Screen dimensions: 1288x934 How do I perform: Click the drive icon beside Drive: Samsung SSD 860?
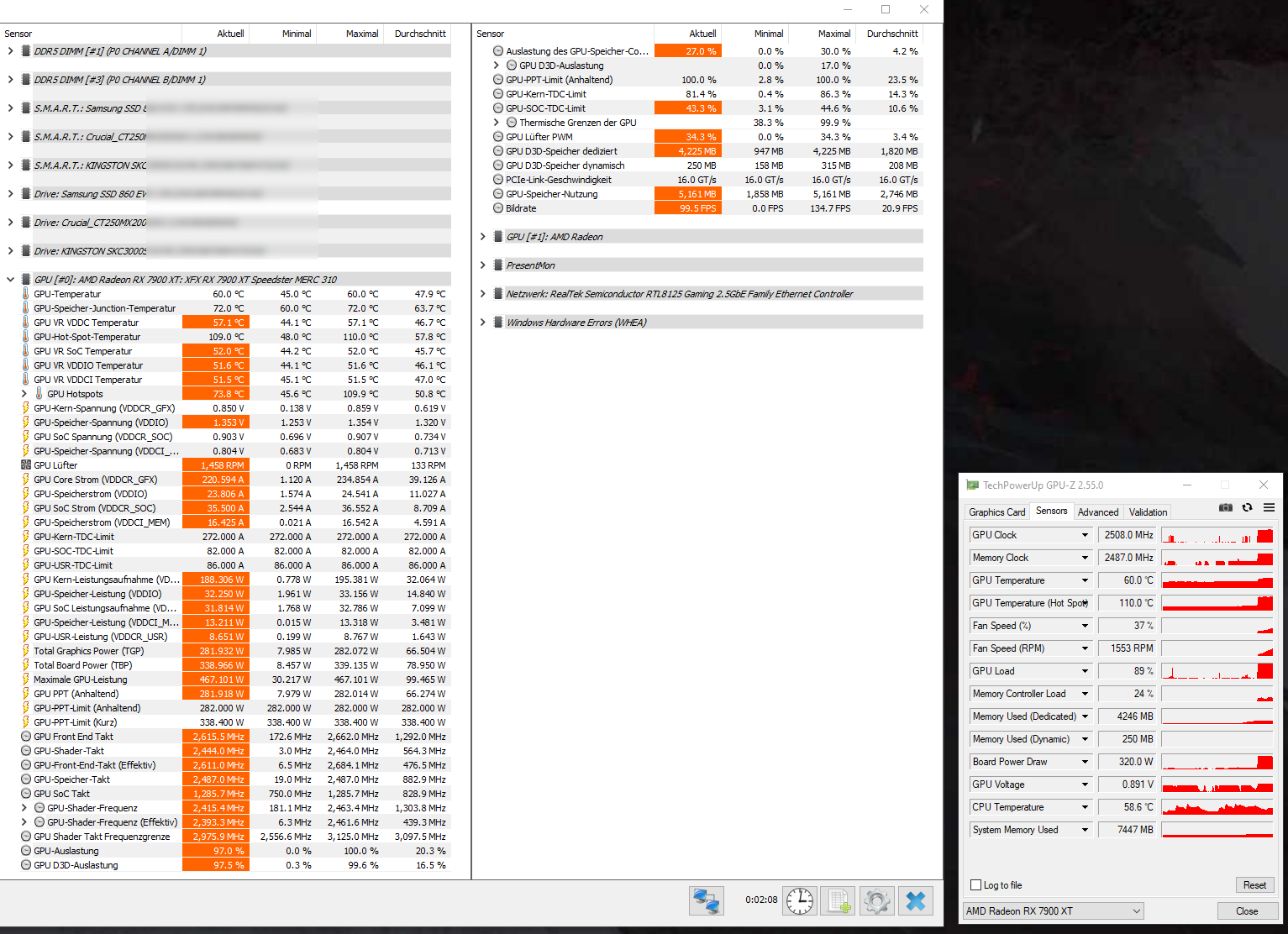[26, 194]
